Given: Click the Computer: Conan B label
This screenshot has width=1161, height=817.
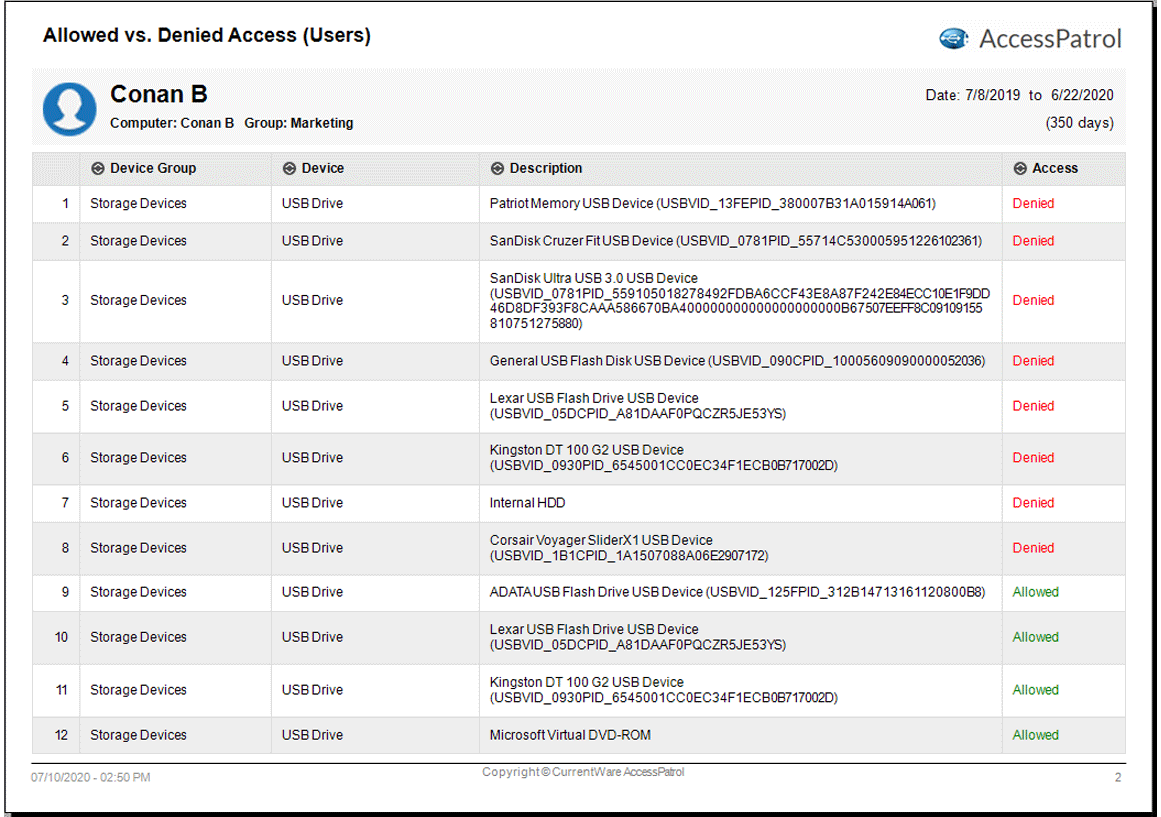Looking at the screenshot, I should pos(172,123).
